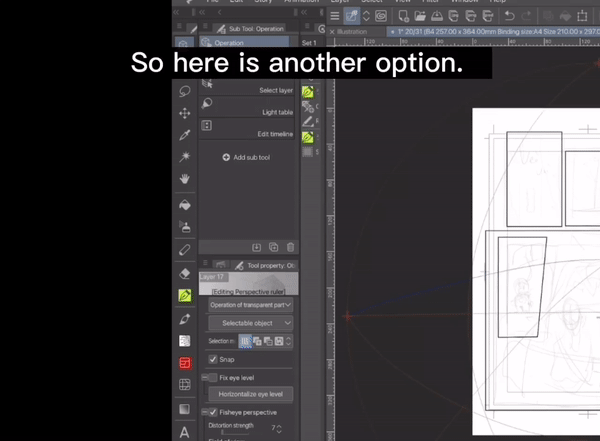Select the Select layer sub tool
The image size is (600, 441).
pos(247,87)
